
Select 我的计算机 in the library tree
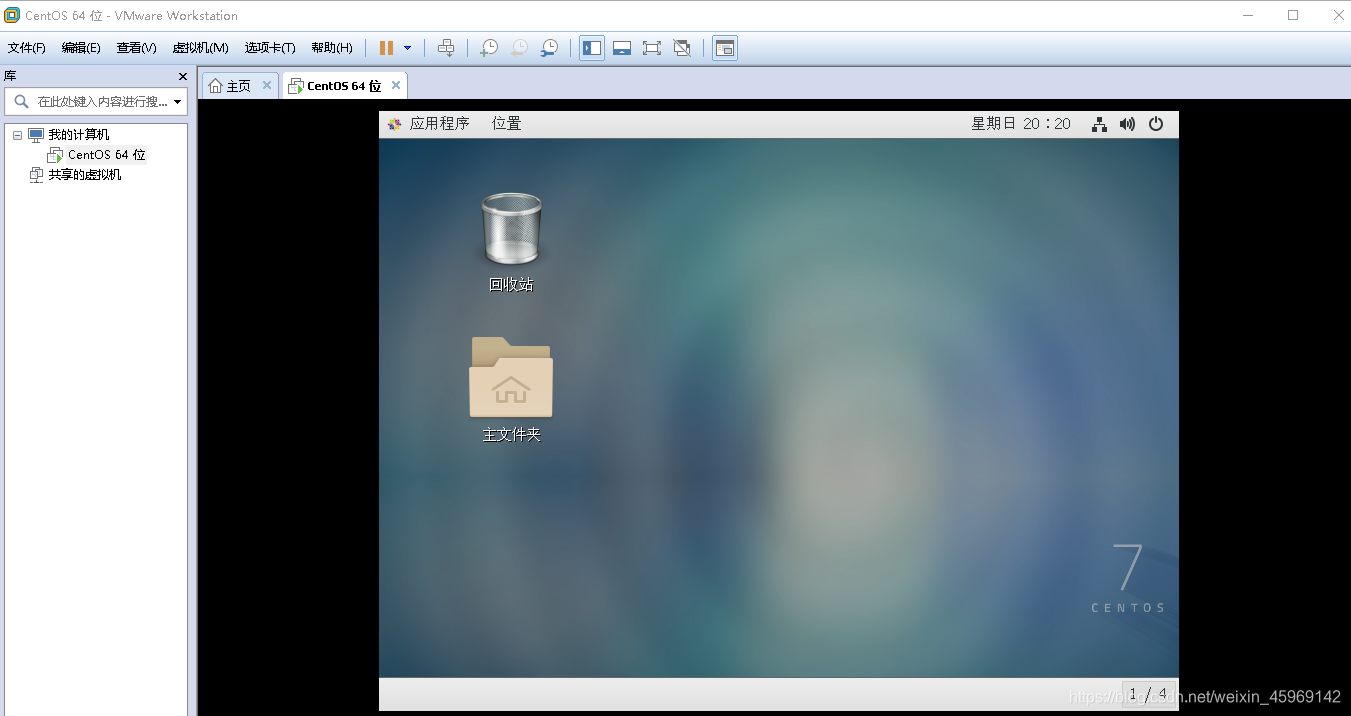pos(79,135)
